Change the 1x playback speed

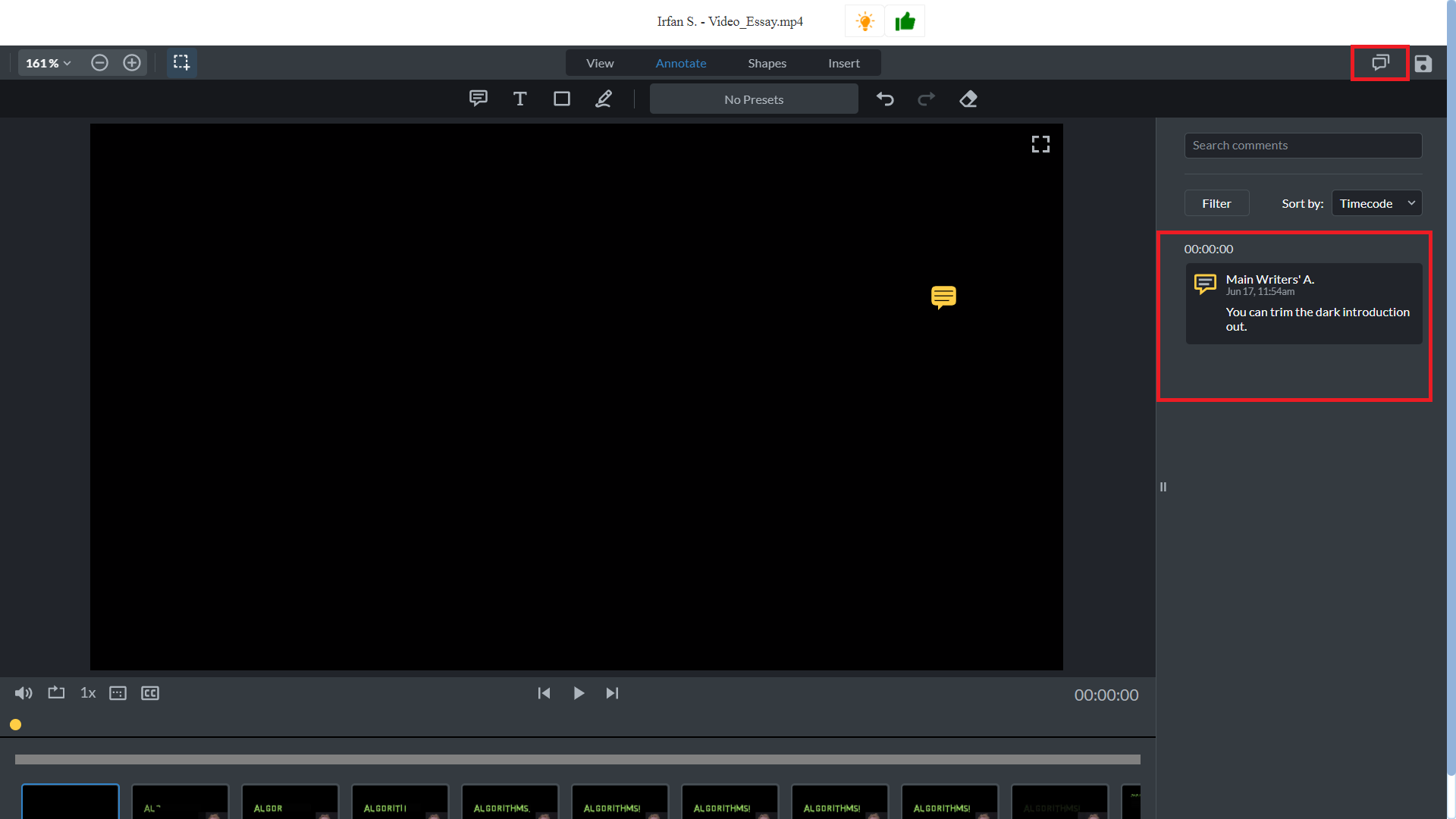pyautogui.click(x=88, y=693)
